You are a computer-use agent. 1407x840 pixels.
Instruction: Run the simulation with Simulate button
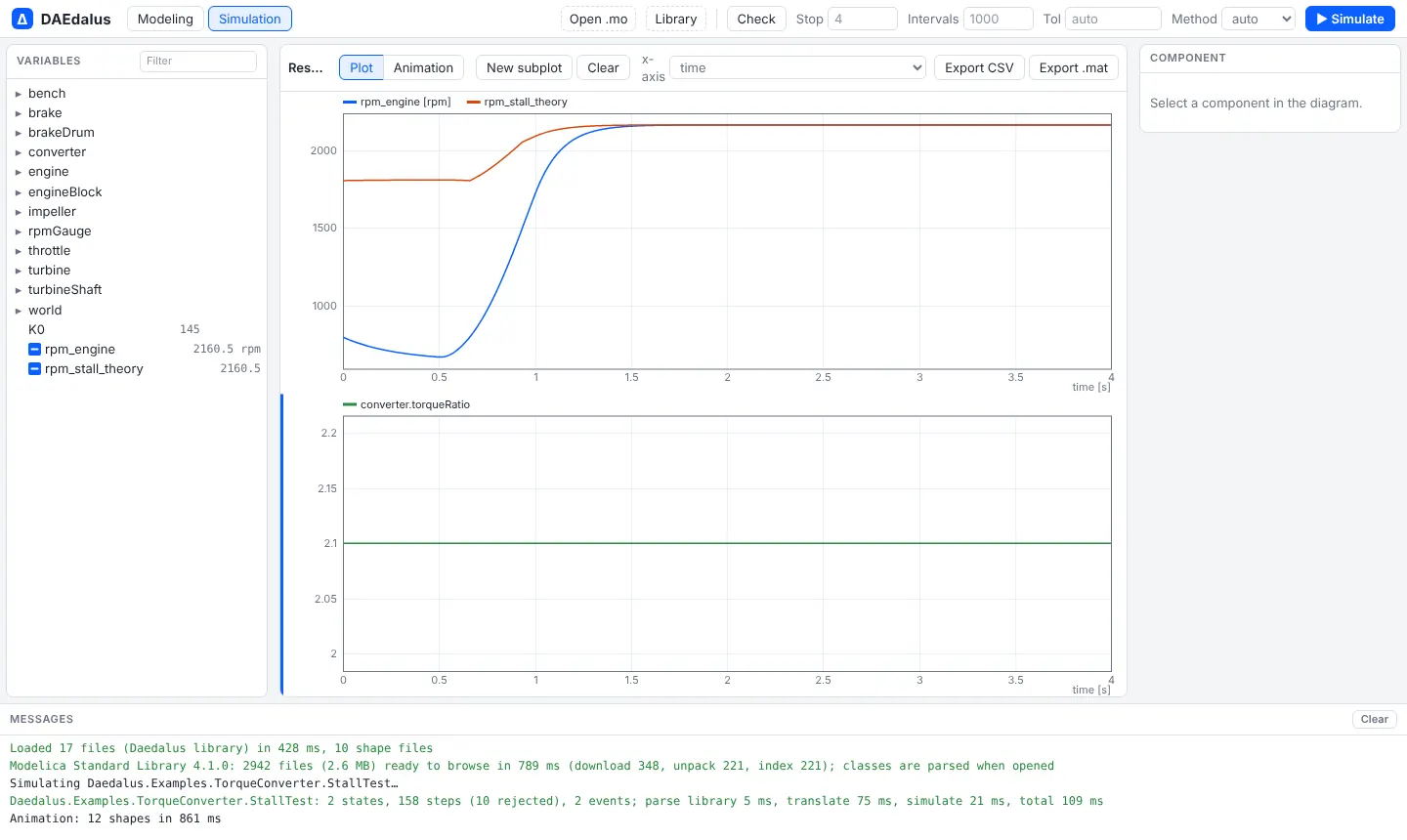(1350, 19)
